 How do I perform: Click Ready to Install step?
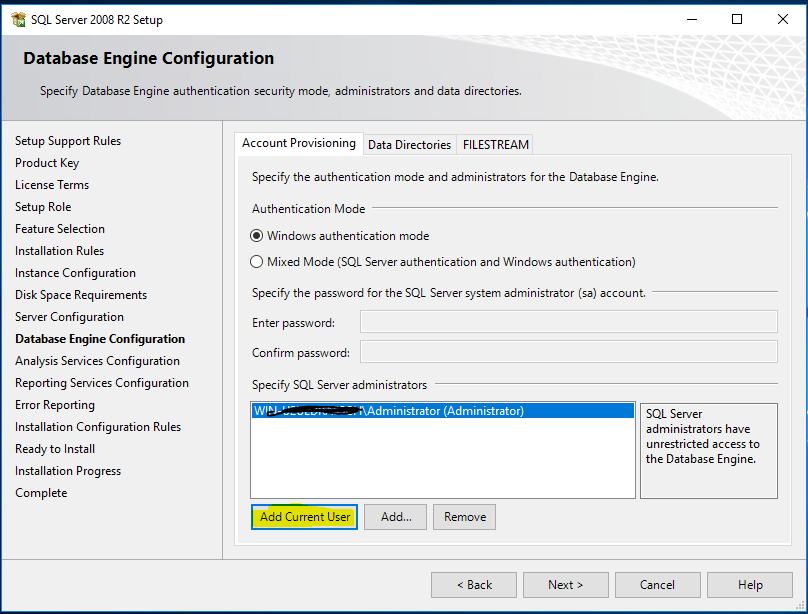click(x=55, y=449)
